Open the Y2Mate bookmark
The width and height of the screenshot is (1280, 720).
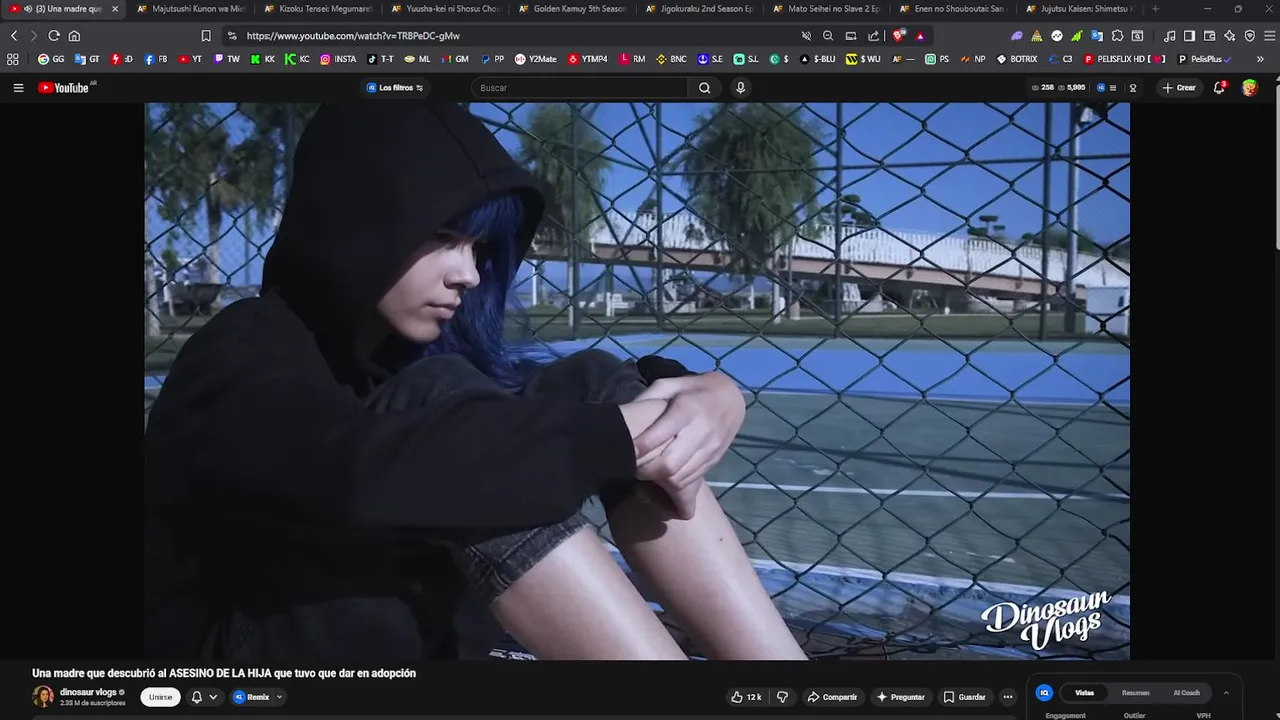tap(535, 59)
